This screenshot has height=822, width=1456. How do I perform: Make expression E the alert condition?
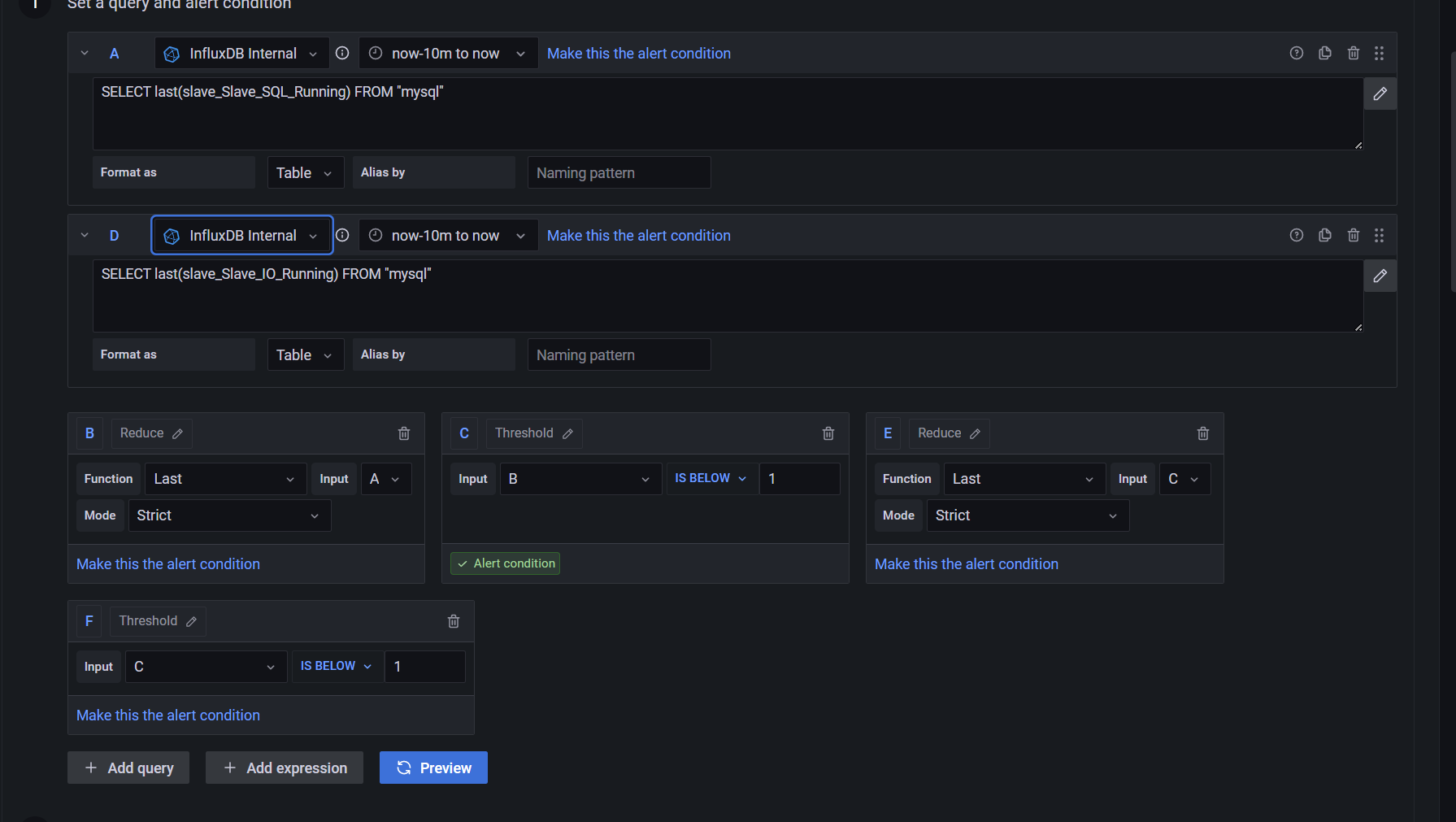coord(967,564)
